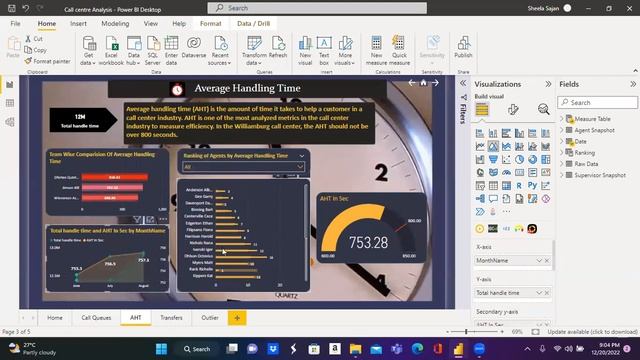Pick the Pie chart visual

[x=519, y=159]
